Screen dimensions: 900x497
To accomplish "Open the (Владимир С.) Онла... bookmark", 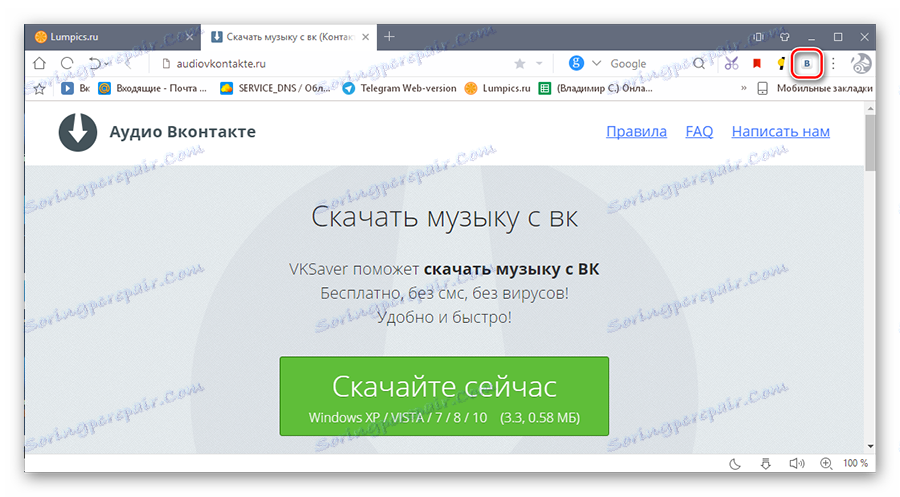I will click(596, 88).
